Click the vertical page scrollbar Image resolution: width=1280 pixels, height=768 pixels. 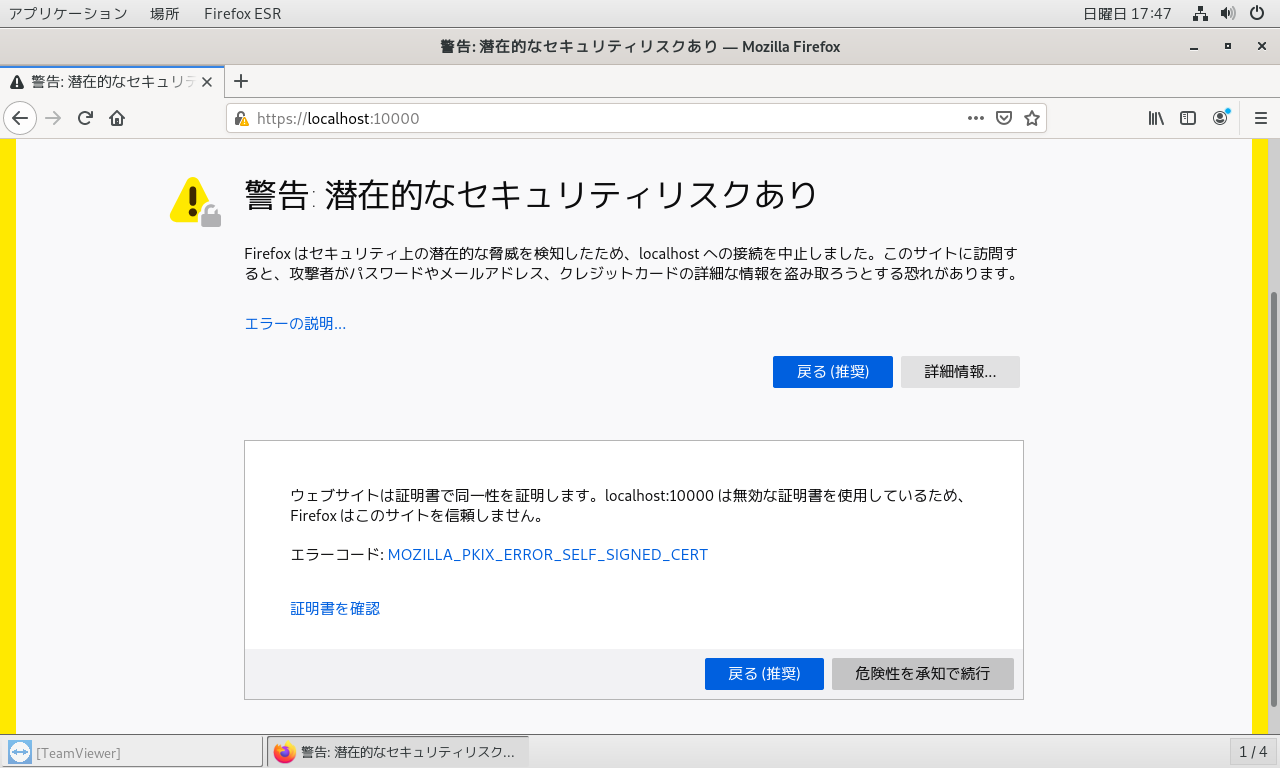tap(1273, 500)
